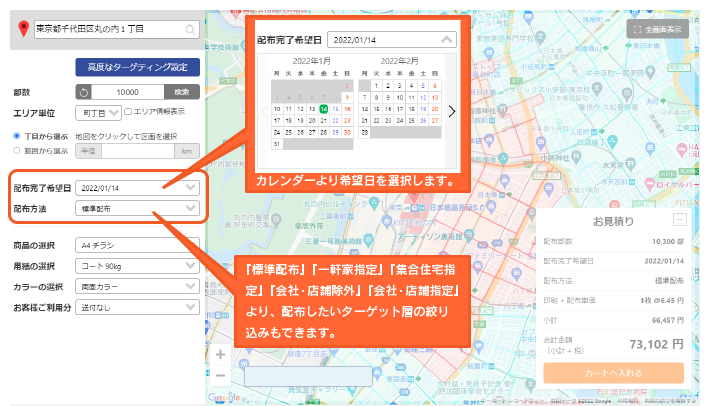The height and width of the screenshot is (406, 713).
Task: Select February 28 in the calendar
Action: pos(365,132)
